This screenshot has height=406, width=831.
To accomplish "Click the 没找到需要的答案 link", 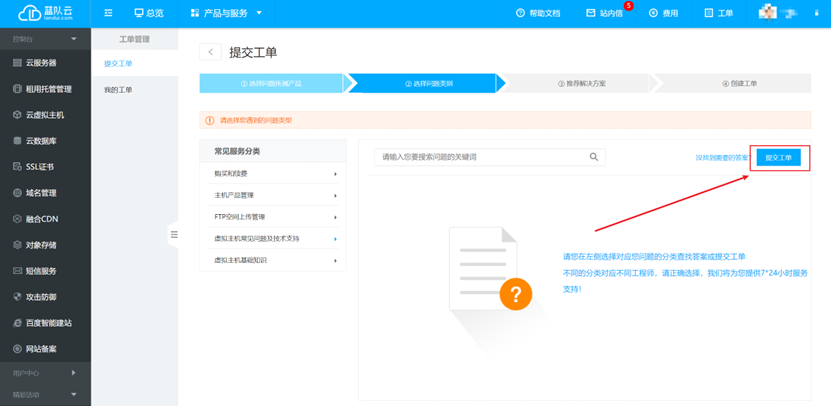I will click(x=722, y=158).
